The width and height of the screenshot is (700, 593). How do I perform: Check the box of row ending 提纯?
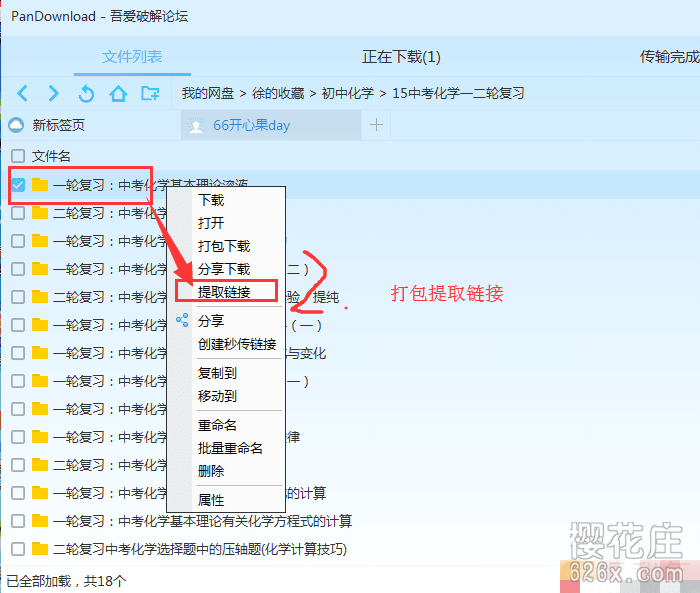pos(18,297)
